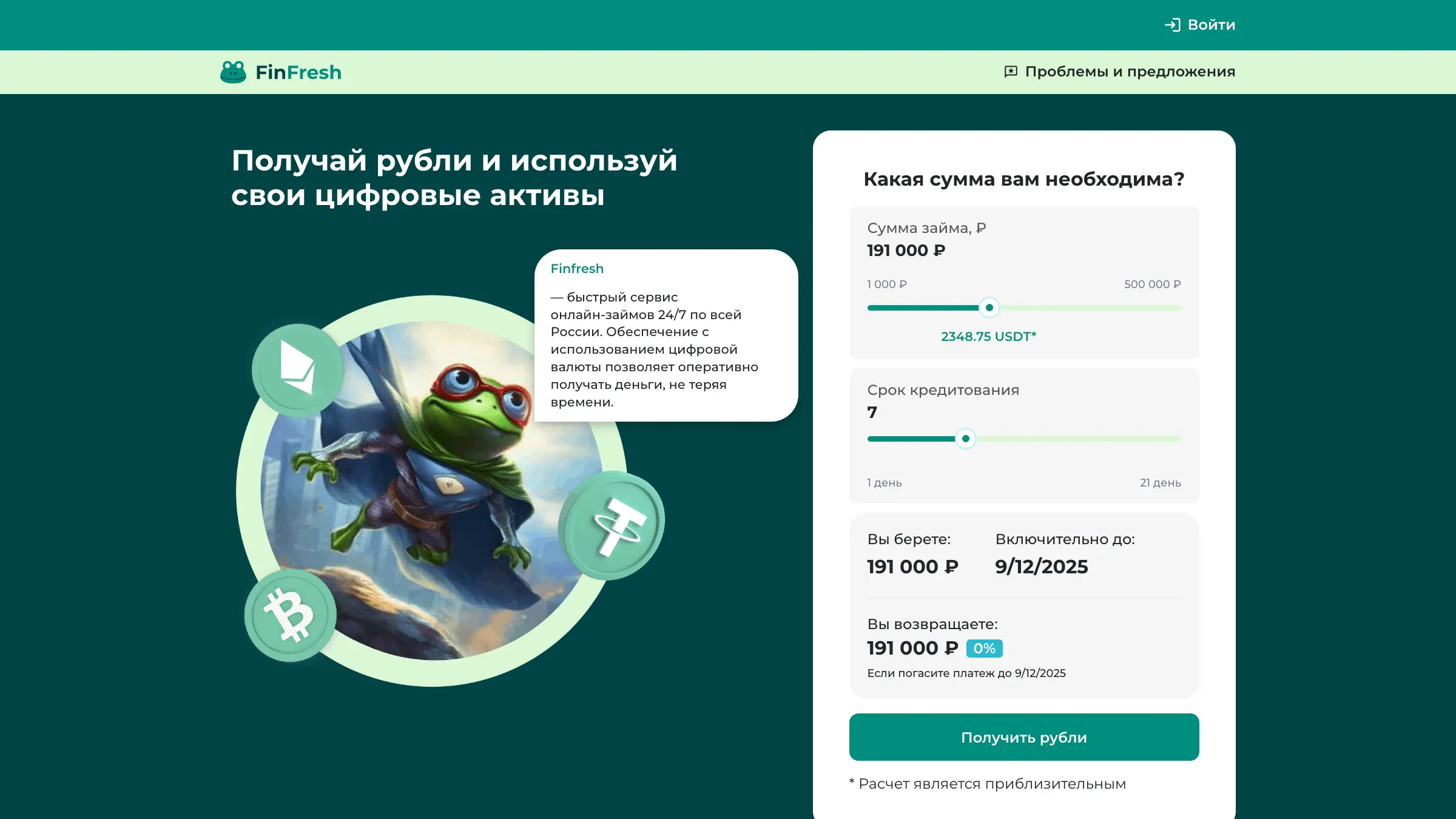Viewport: 1456px width, 819px height.
Task: Click the 21 день term label
Action: click(x=1160, y=482)
